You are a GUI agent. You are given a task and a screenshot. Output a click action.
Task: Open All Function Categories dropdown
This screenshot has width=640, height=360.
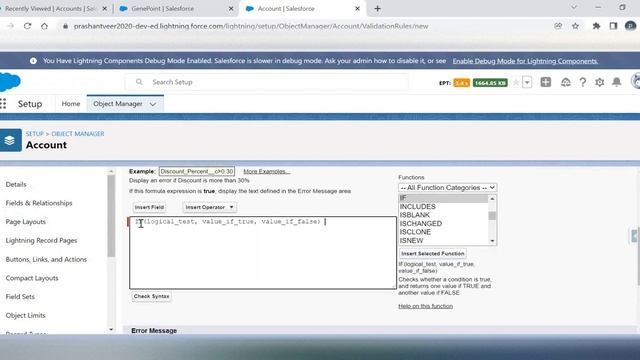tap(447, 188)
